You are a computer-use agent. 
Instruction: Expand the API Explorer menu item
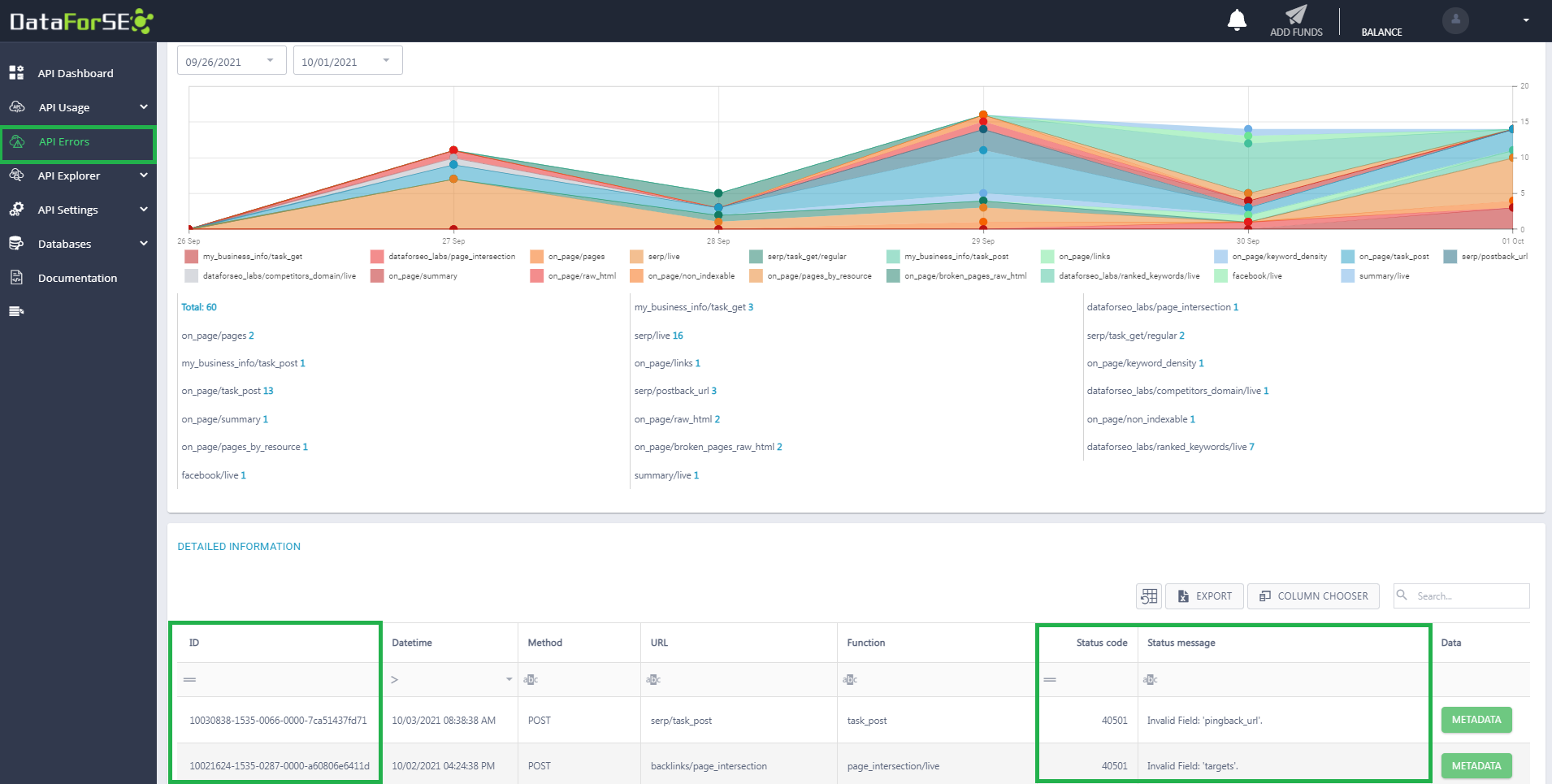pyautogui.click(x=78, y=175)
